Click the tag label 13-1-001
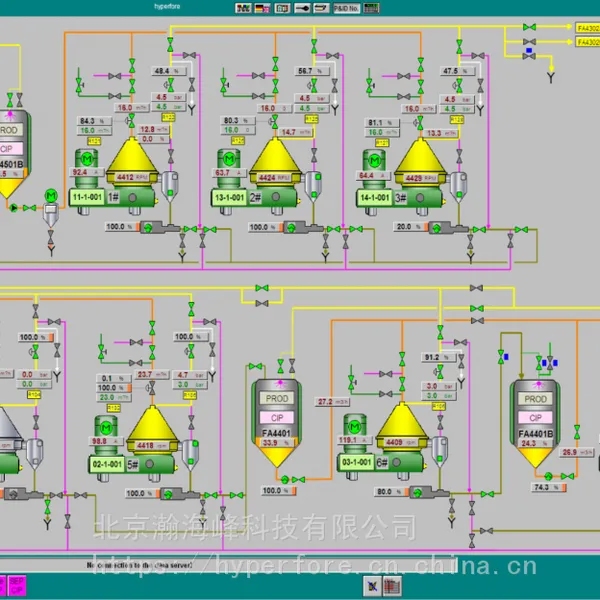This screenshot has width=600, height=600. [x=230, y=198]
